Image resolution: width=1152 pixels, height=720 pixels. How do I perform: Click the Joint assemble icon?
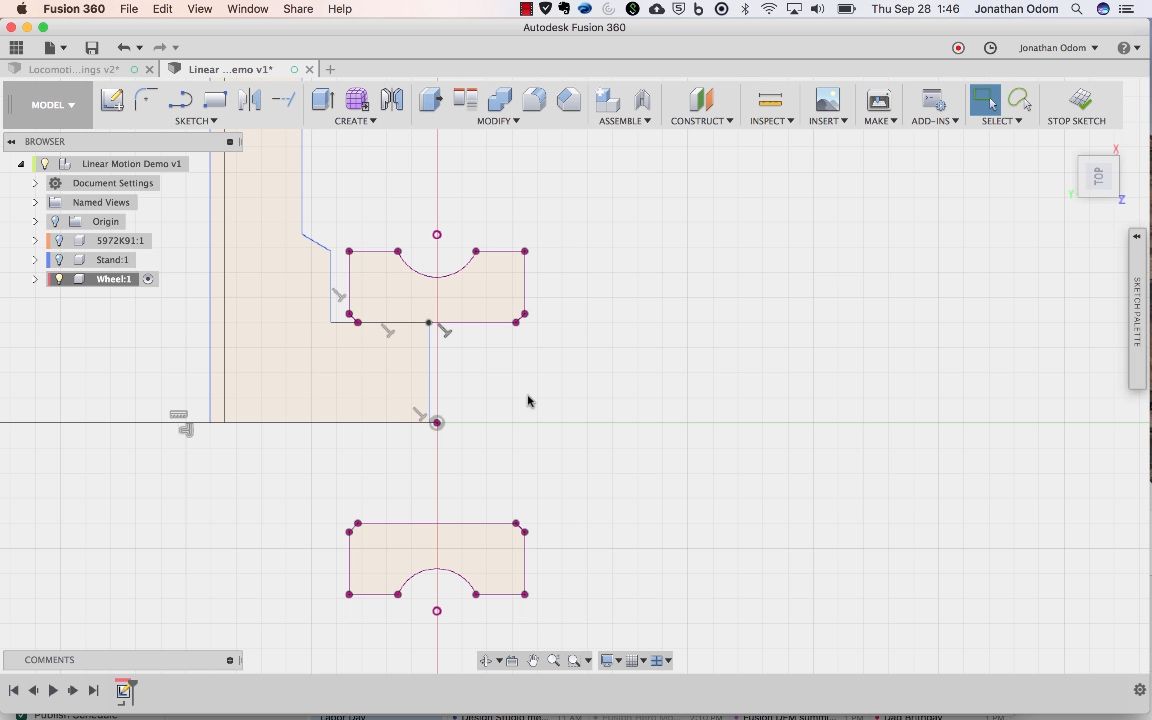coord(642,99)
